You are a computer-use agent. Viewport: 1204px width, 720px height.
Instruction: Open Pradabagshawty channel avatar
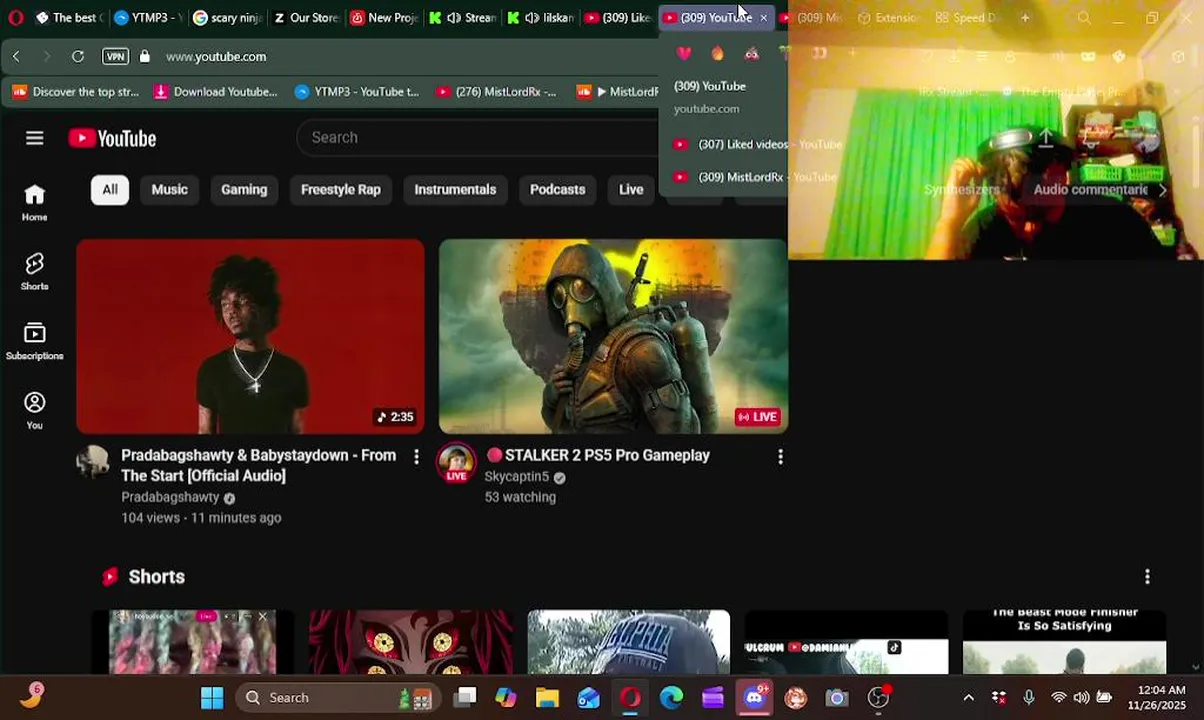pyautogui.click(x=93, y=461)
